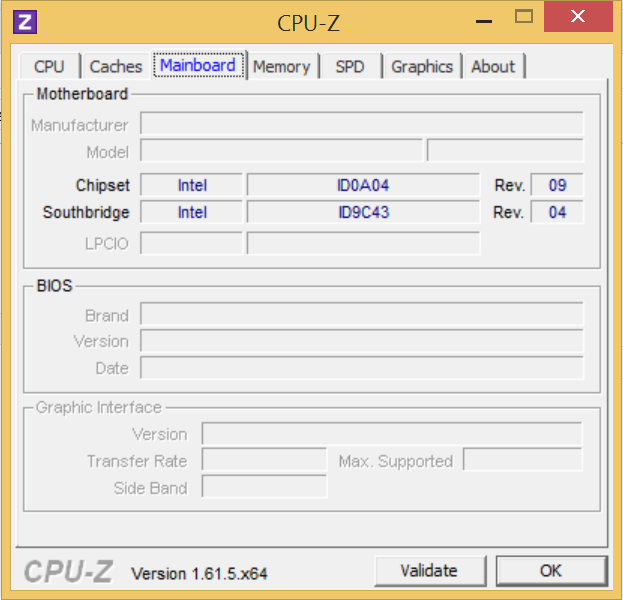Maximize the CPU-Z window

pos(524,17)
